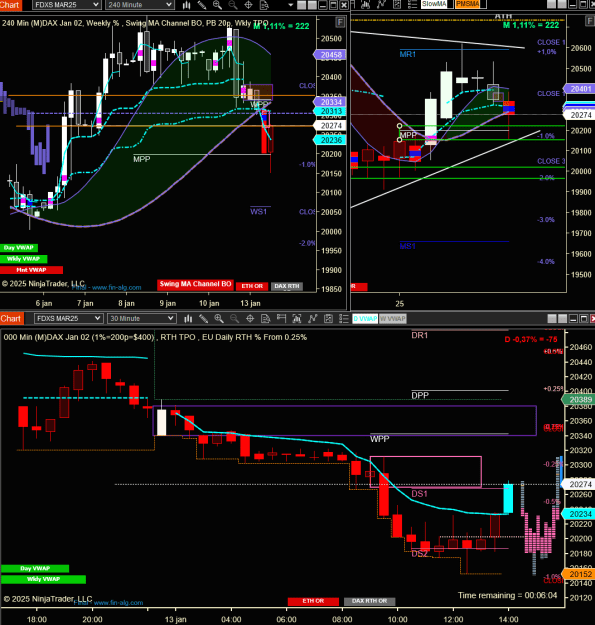Toggle Day VWAP on 240 Minute chart
The width and height of the screenshot is (595, 625).
(19, 248)
